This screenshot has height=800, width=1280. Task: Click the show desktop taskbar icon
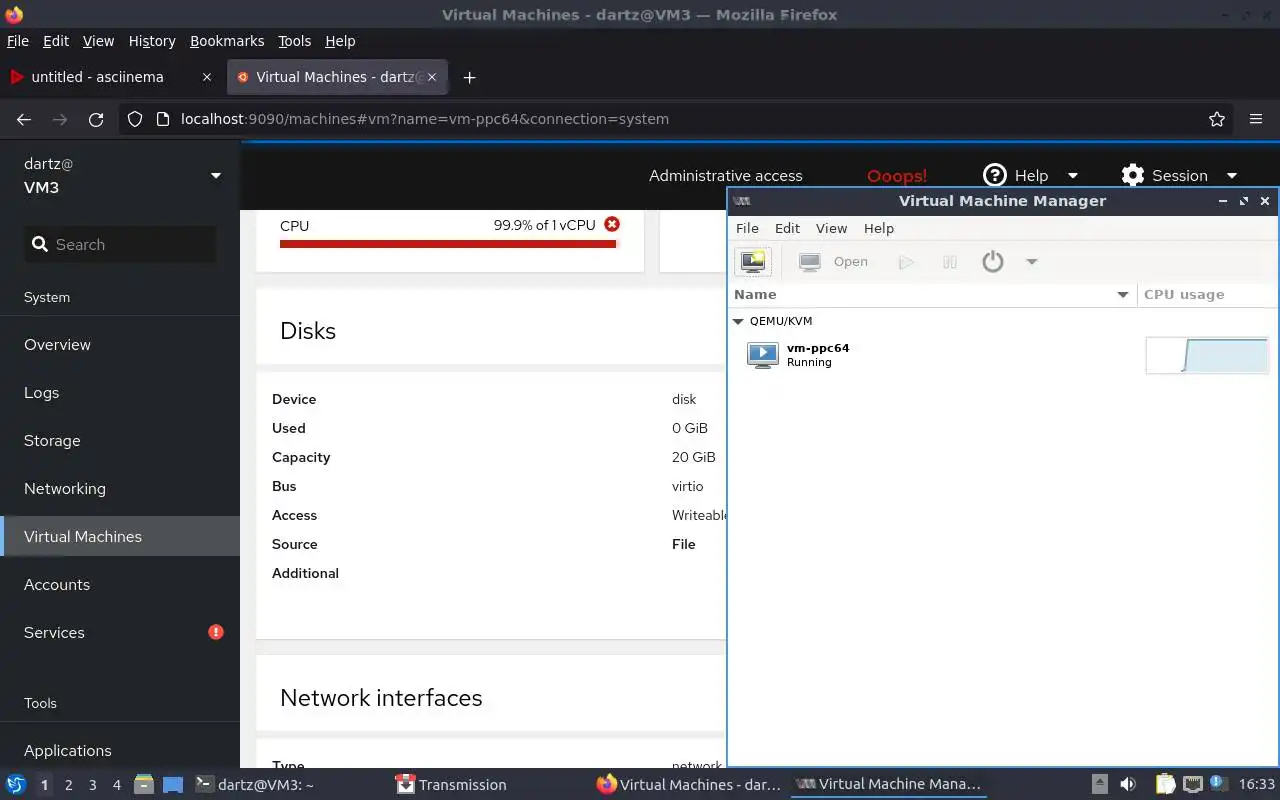[173, 785]
